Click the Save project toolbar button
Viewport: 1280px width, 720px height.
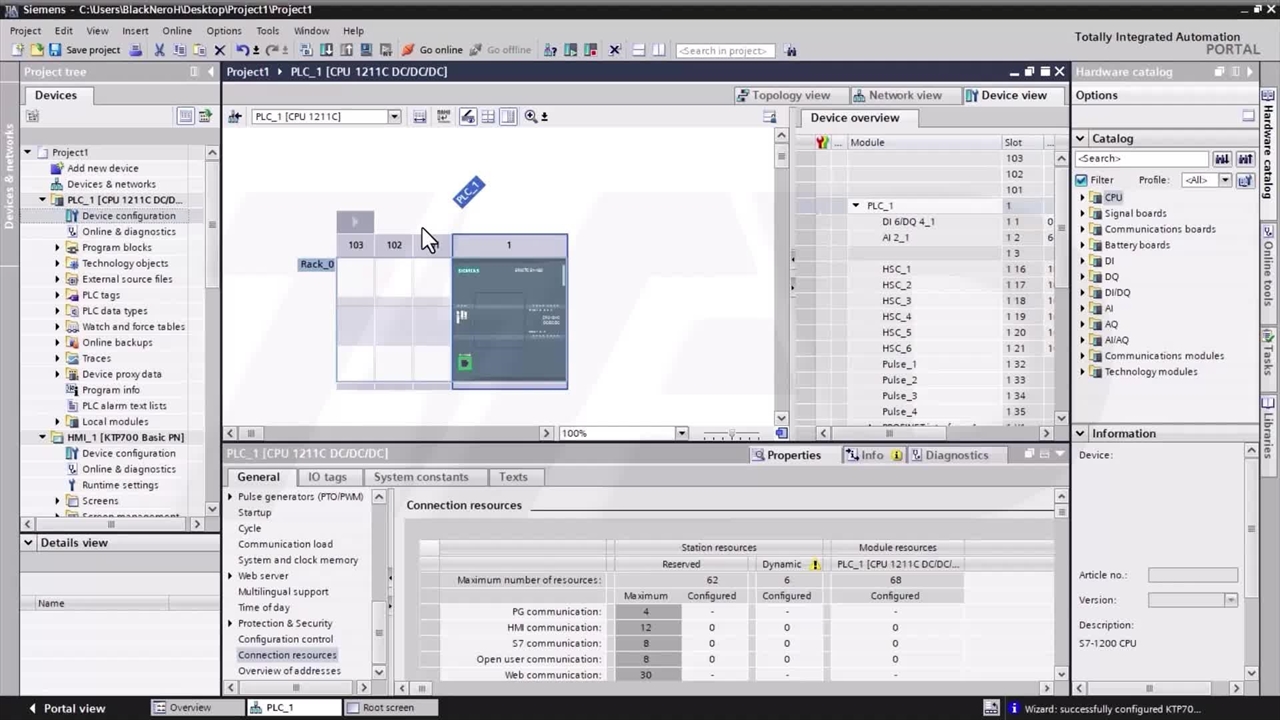tap(84, 50)
